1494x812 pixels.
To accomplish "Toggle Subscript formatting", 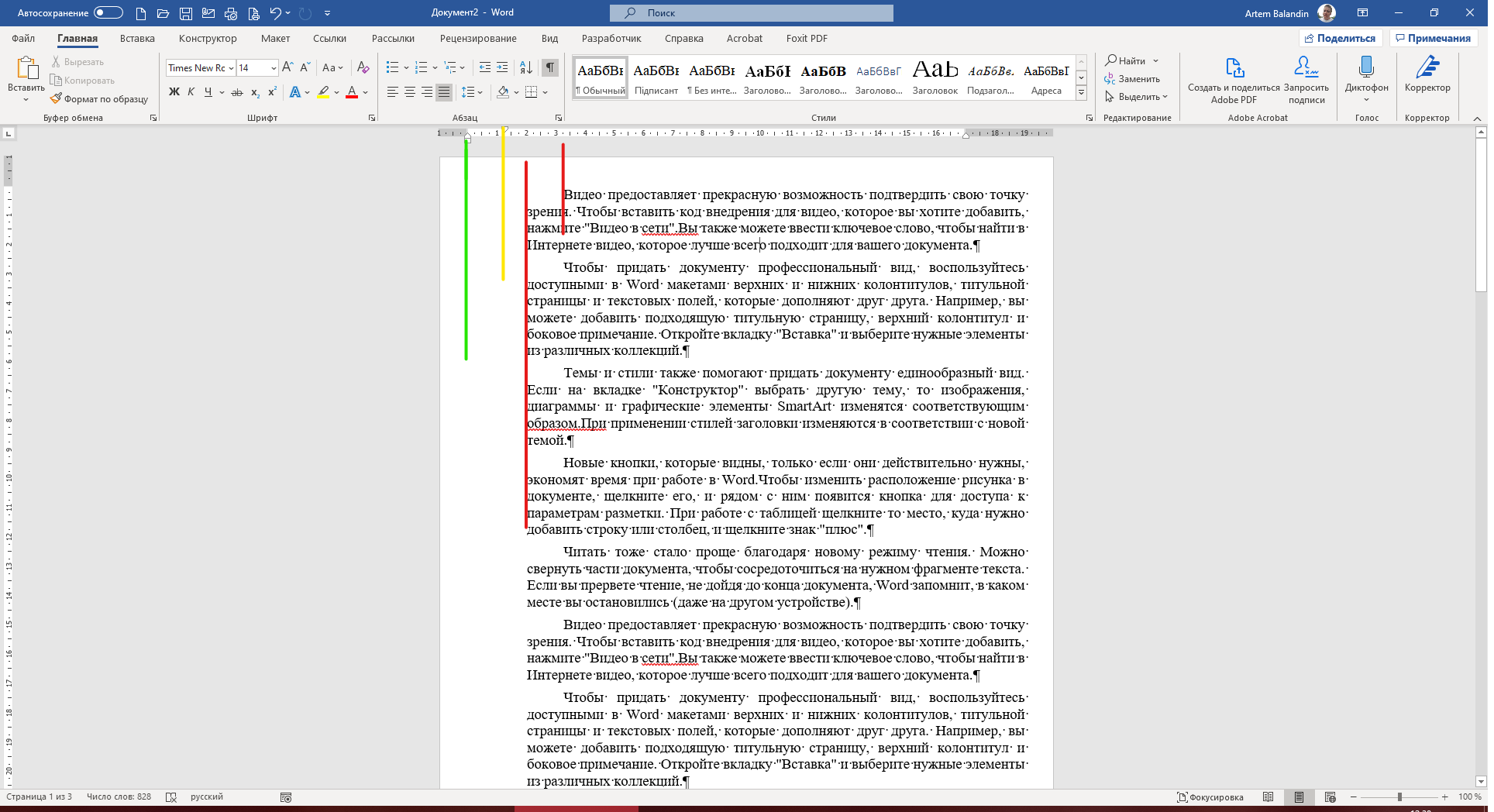I will click(x=256, y=92).
